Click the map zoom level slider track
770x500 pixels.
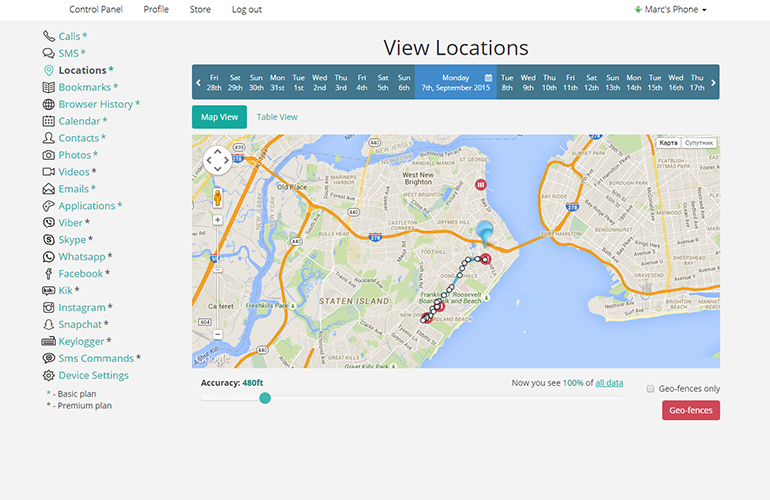tap(218, 277)
